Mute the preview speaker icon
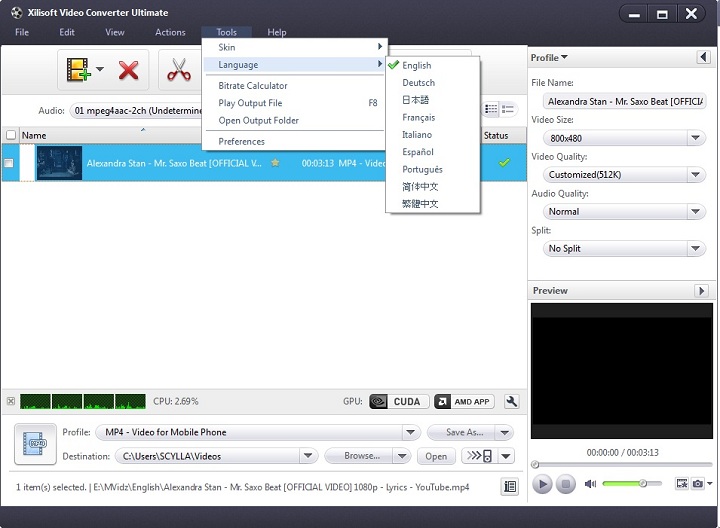This screenshot has width=720, height=528. [x=590, y=483]
